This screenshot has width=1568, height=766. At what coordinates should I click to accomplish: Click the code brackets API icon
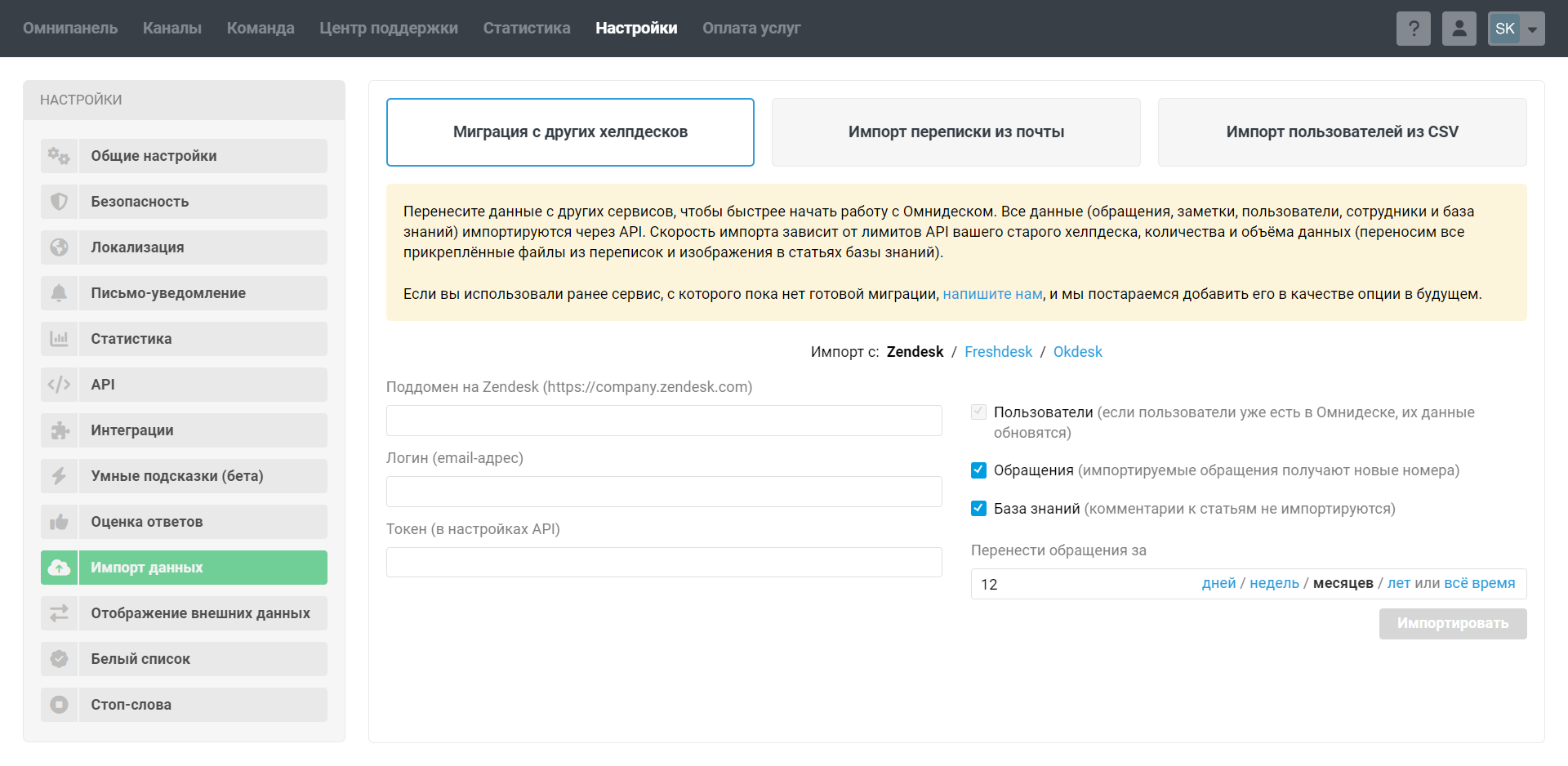point(59,385)
